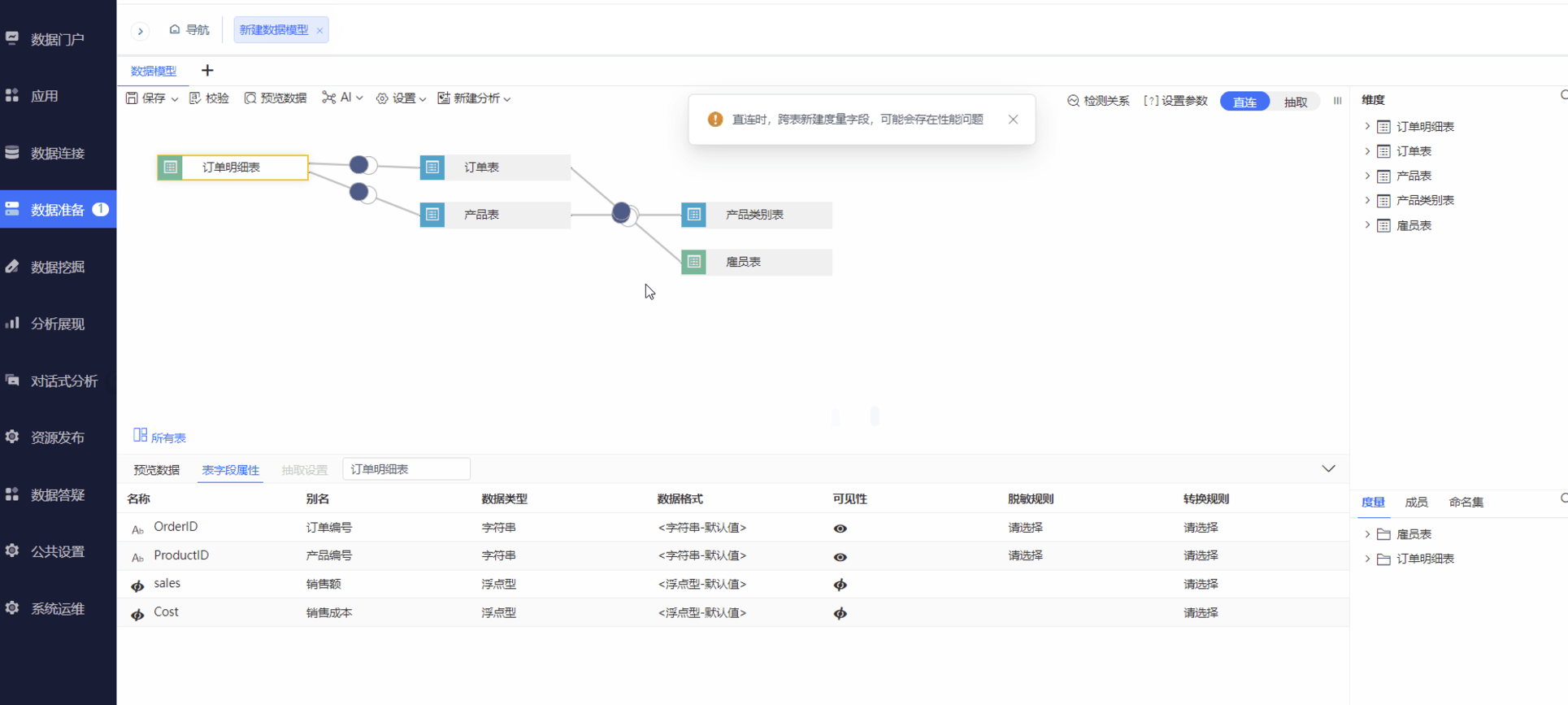Viewport: 1568px width, 705px height.
Task: Expand 订单明细表 in the 维度 tree
Action: [1367, 127]
